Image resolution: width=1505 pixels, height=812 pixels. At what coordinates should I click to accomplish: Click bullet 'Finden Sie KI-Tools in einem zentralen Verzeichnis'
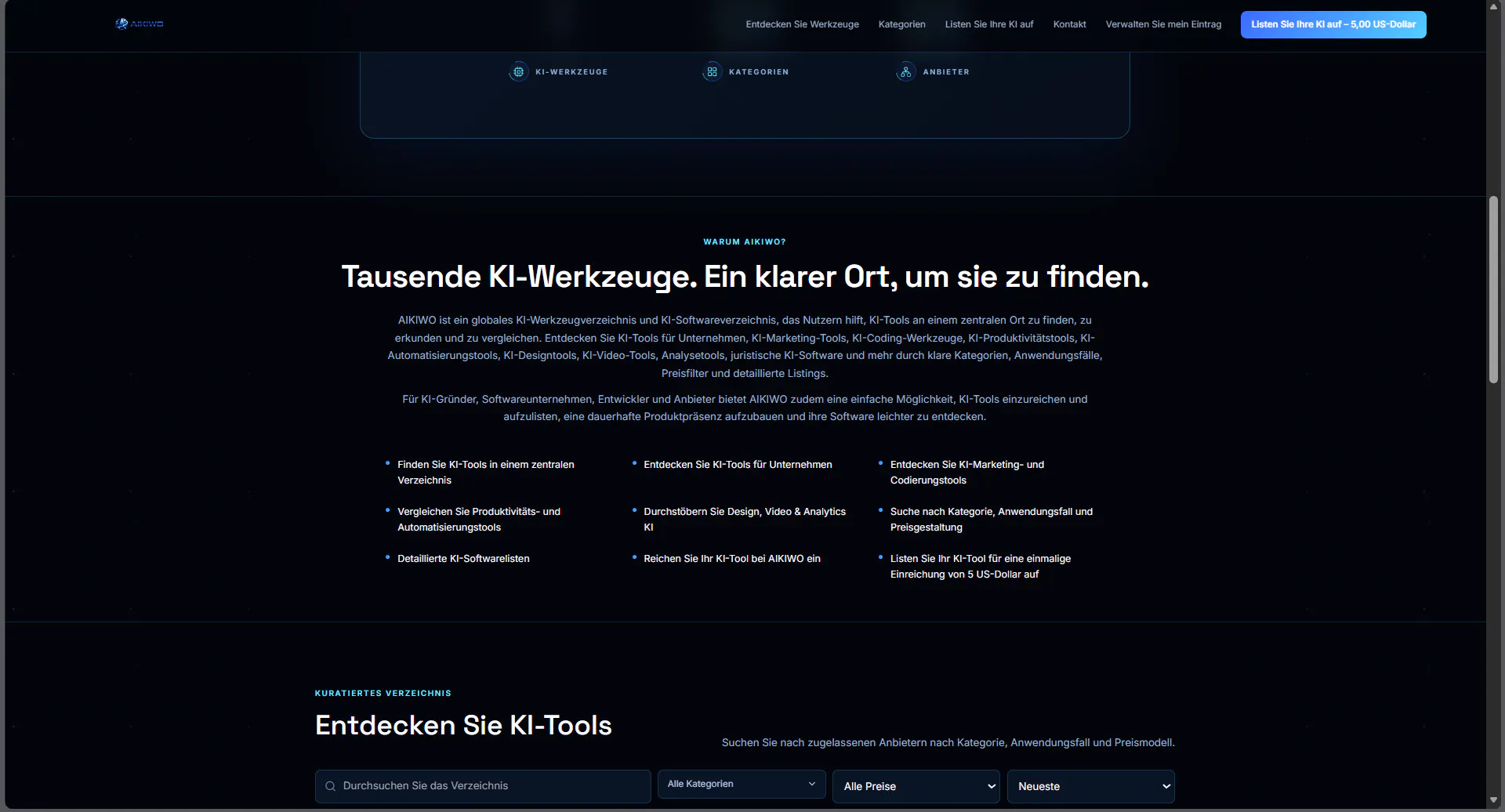tap(486, 473)
